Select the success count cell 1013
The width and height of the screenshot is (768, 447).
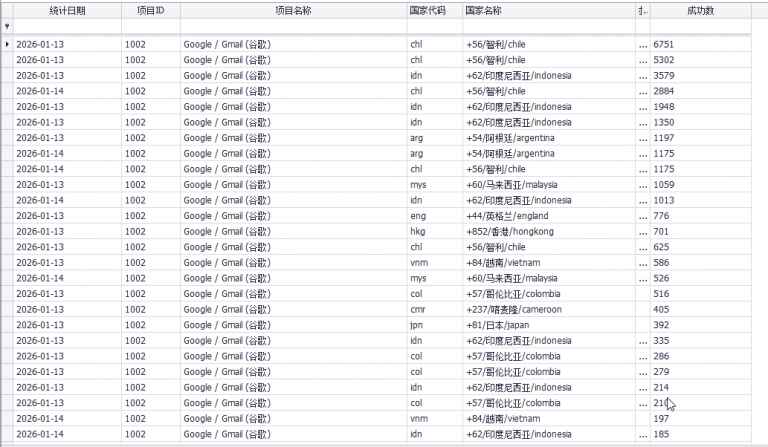700,200
